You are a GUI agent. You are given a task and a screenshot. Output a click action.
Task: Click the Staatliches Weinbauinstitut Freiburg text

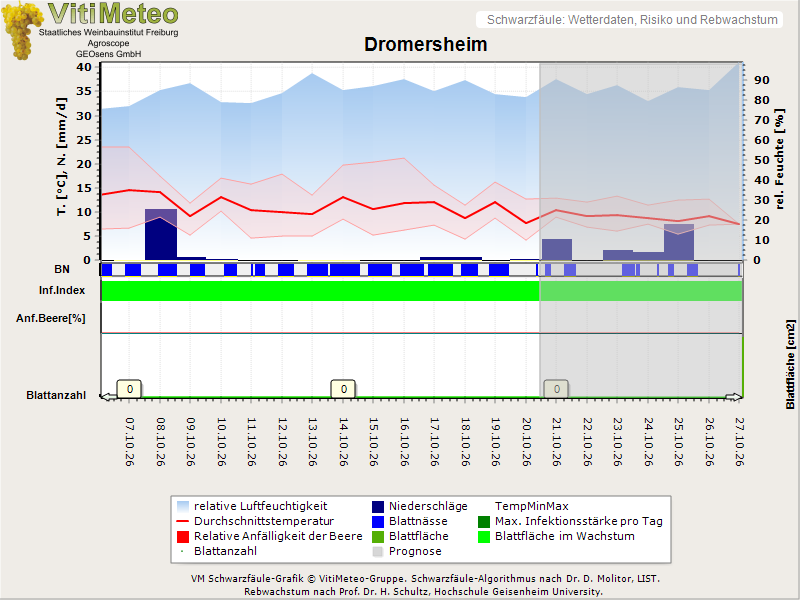[x=109, y=32]
